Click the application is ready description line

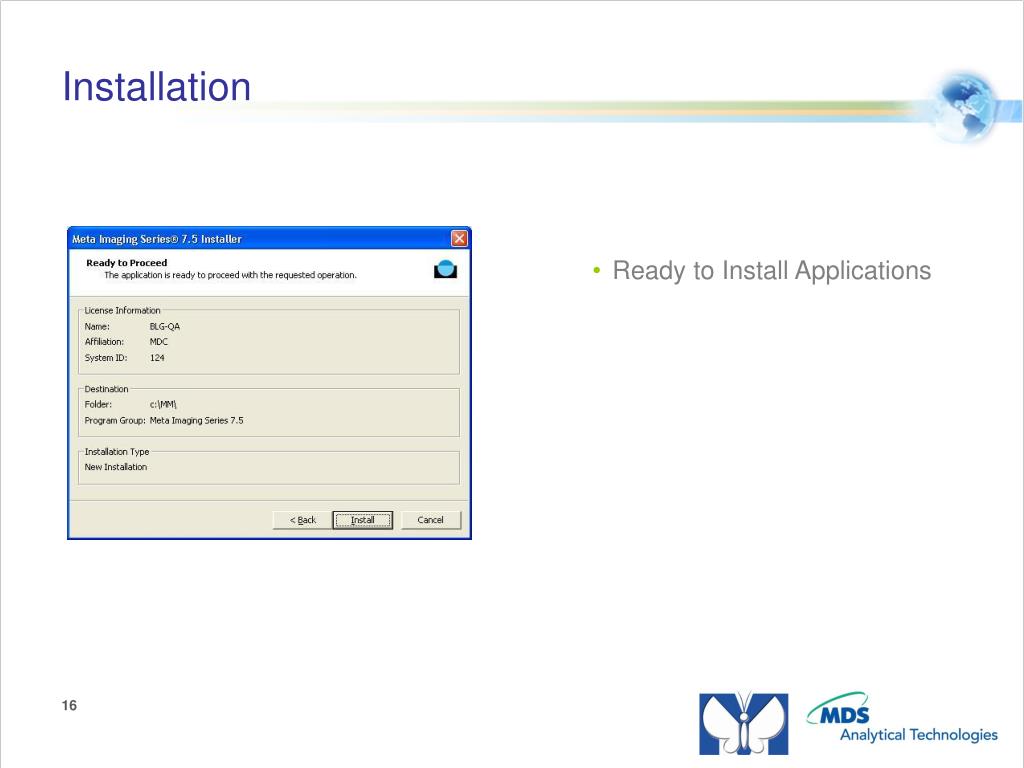coord(231,275)
